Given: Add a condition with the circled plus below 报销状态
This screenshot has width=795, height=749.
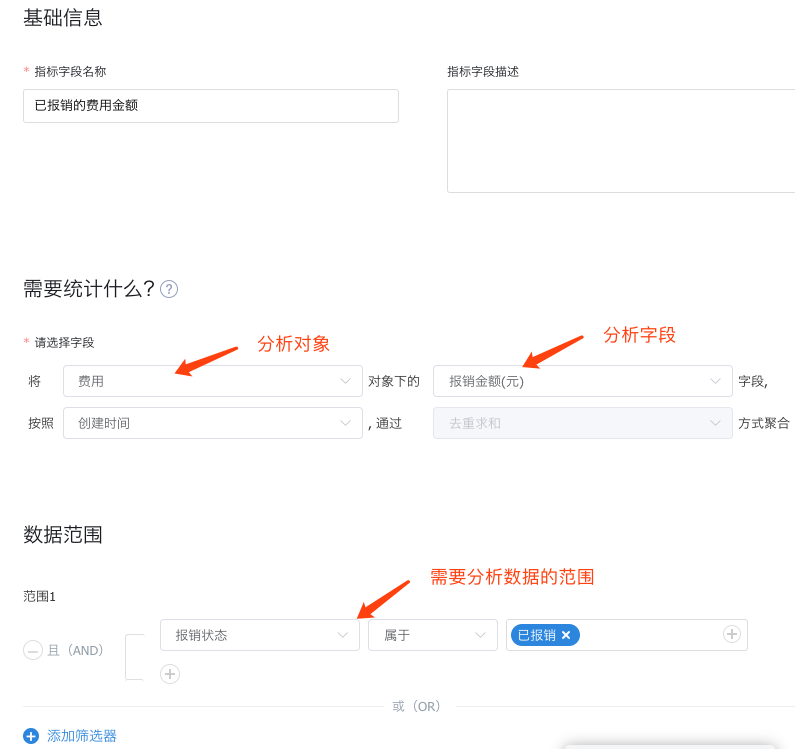Looking at the screenshot, I should (x=170, y=674).
